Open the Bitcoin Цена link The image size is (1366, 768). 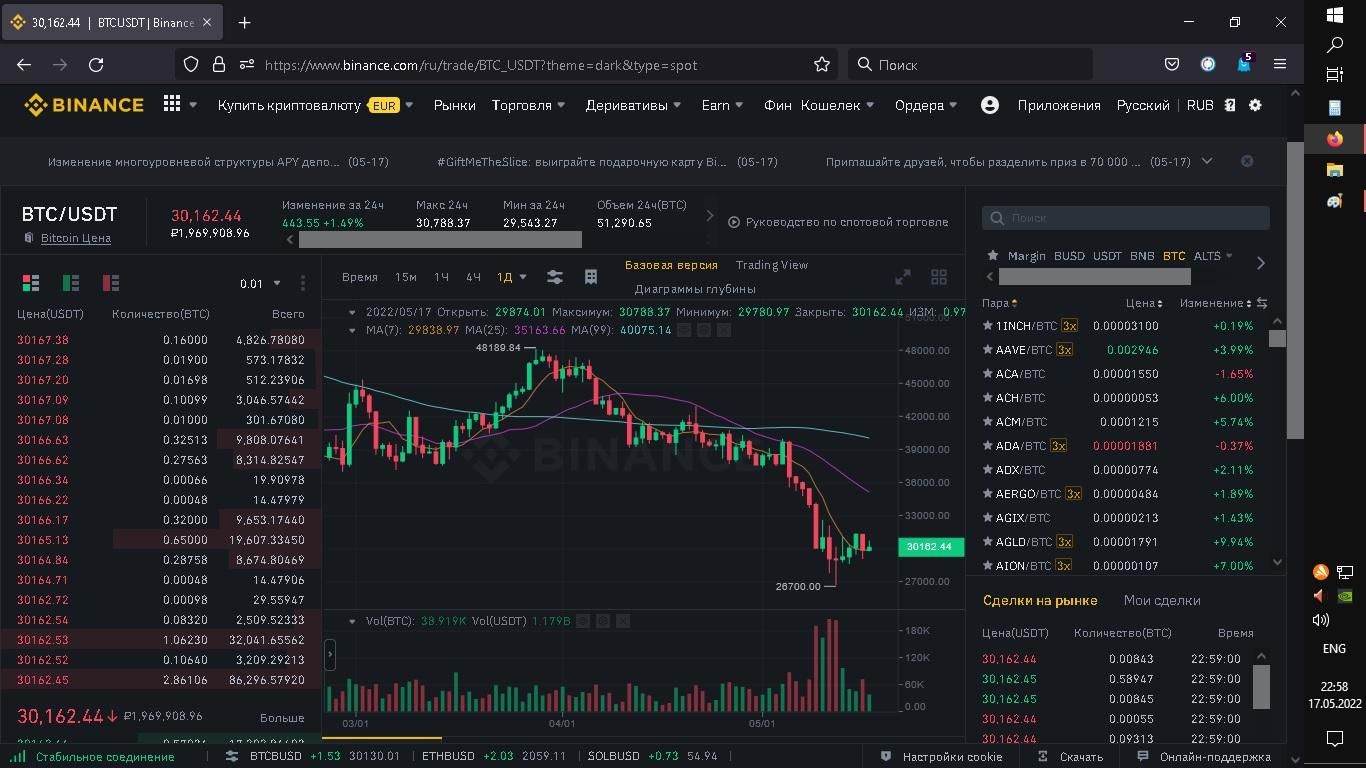[76, 238]
